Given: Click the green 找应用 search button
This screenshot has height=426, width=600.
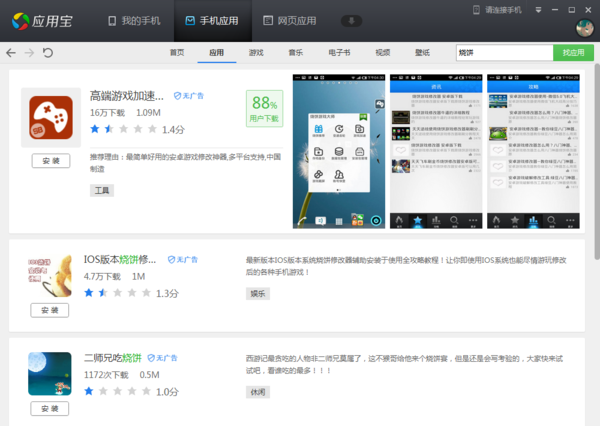Looking at the screenshot, I should [x=573, y=52].
